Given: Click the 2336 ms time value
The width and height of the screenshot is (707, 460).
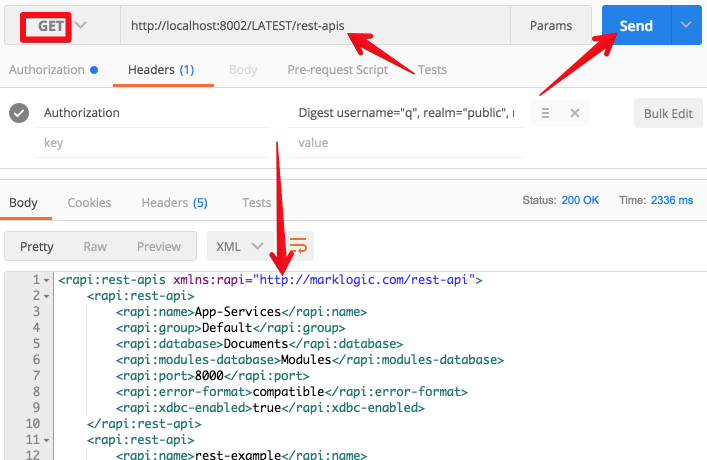Looking at the screenshot, I should coord(671,200).
